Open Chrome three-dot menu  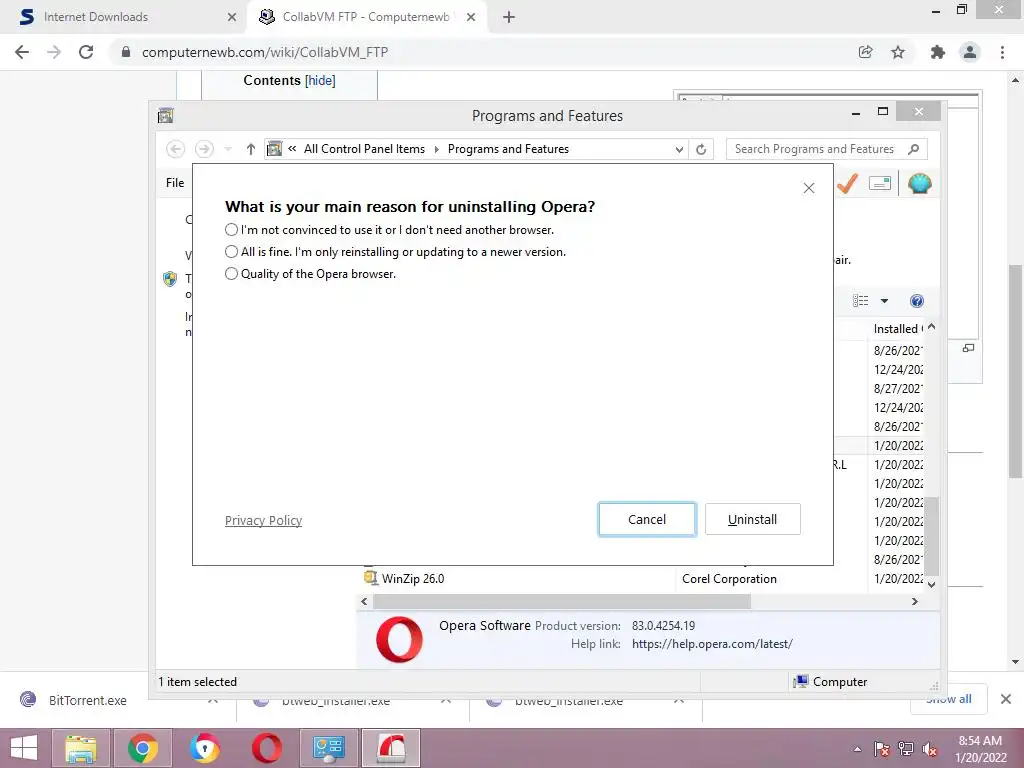coord(1002,52)
